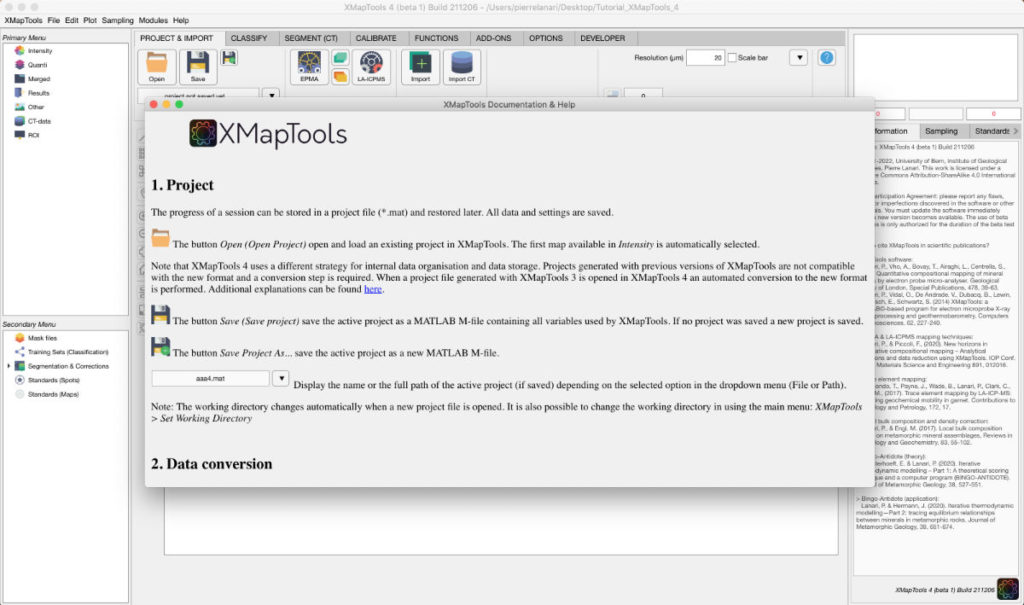This screenshot has height=605, width=1024.
Task: Click the small orange layers icon beside EPMA
Action: tap(340, 76)
